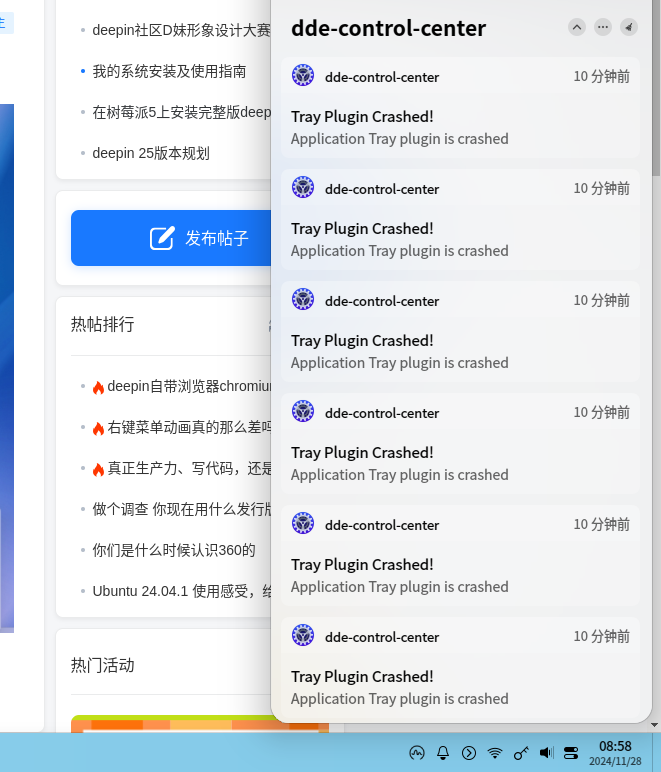This screenshot has width=661, height=772.
Task: Open the deepin自带浏览器chromium hot post
Action: click(189, 386)
